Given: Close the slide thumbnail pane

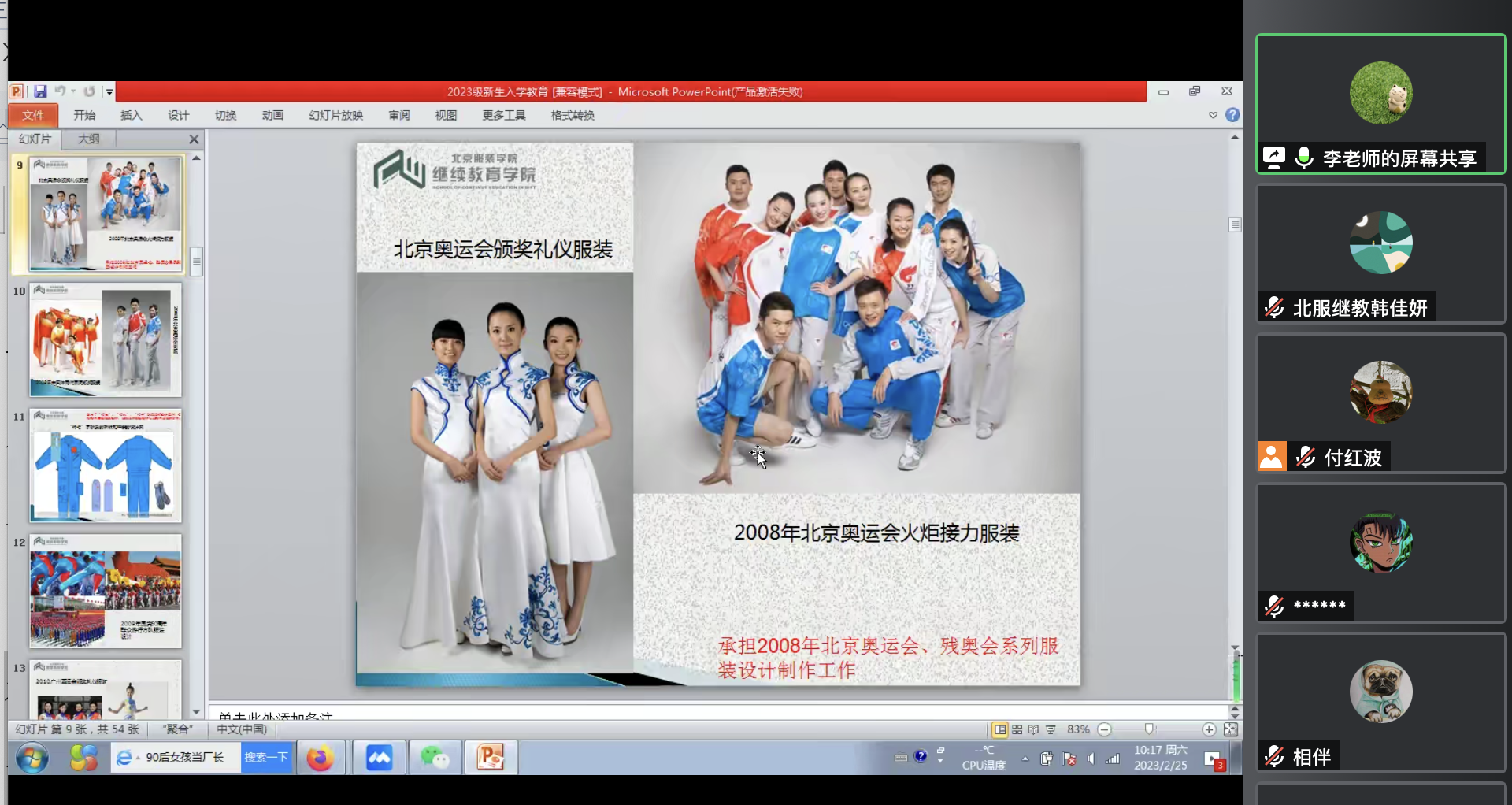Looking at the screenshot, I should [x=194, y=139].
